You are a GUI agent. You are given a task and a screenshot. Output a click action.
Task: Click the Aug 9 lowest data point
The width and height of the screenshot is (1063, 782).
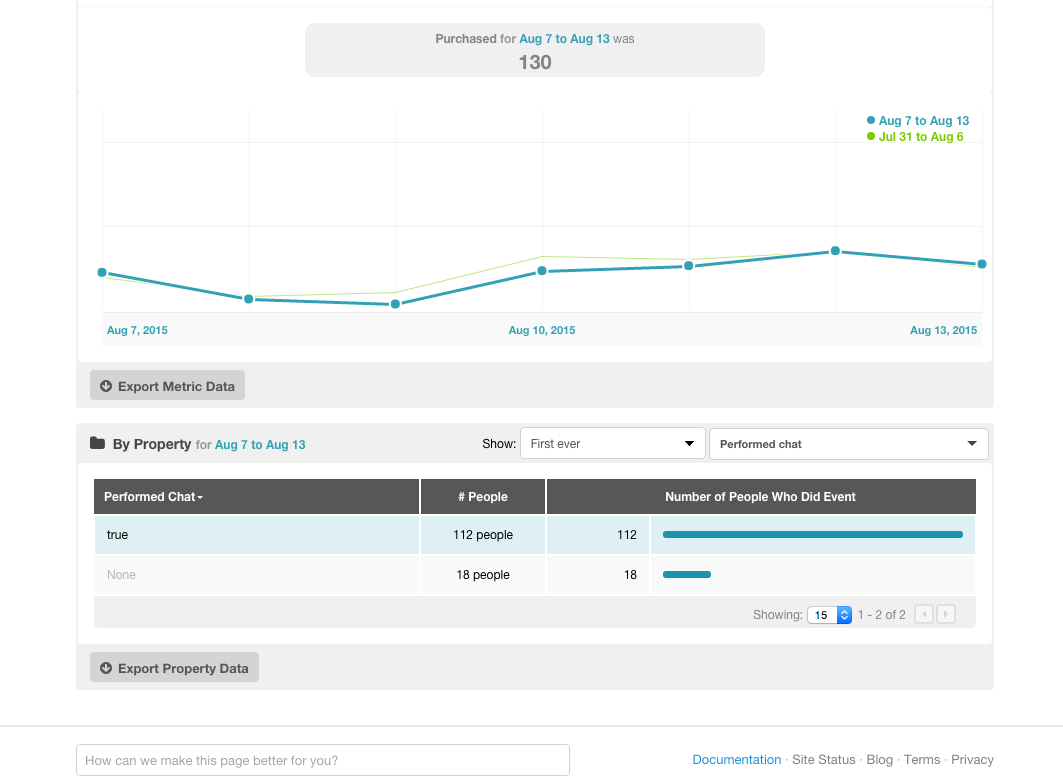click(395, 304)
